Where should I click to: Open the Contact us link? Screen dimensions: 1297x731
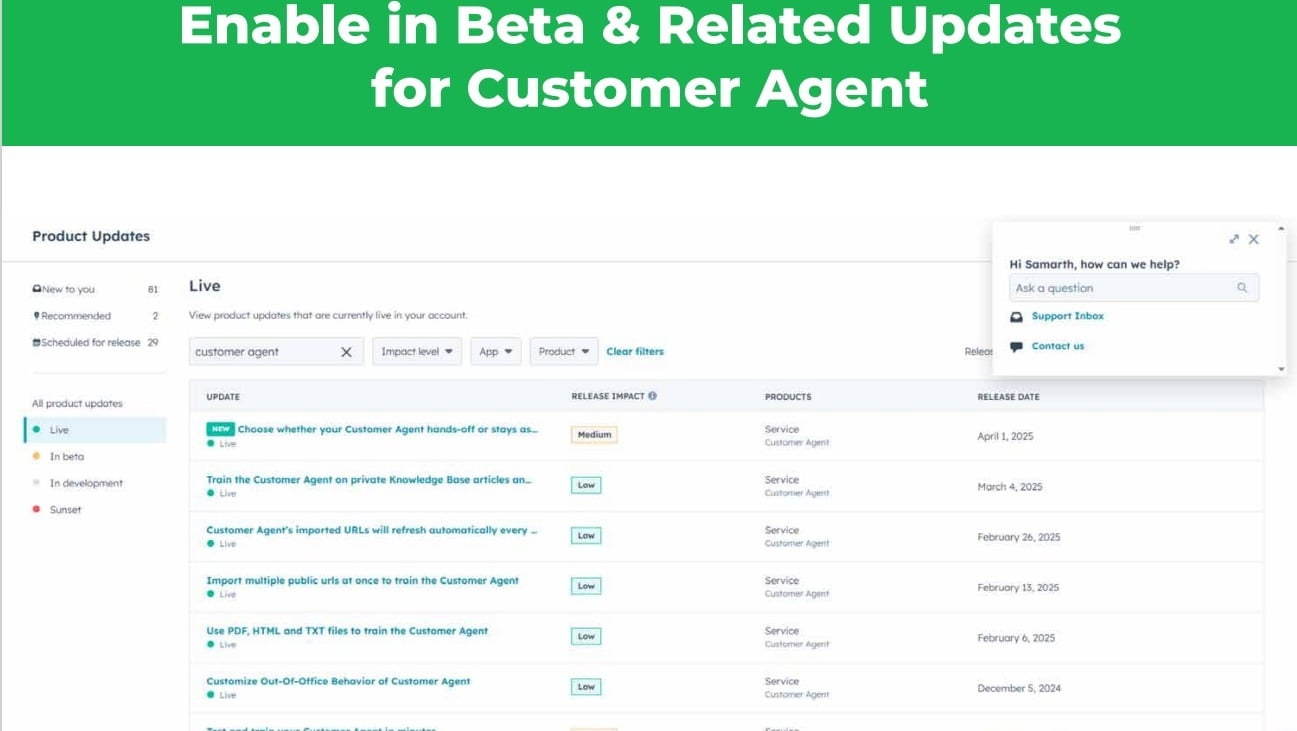click(1058, 346)
